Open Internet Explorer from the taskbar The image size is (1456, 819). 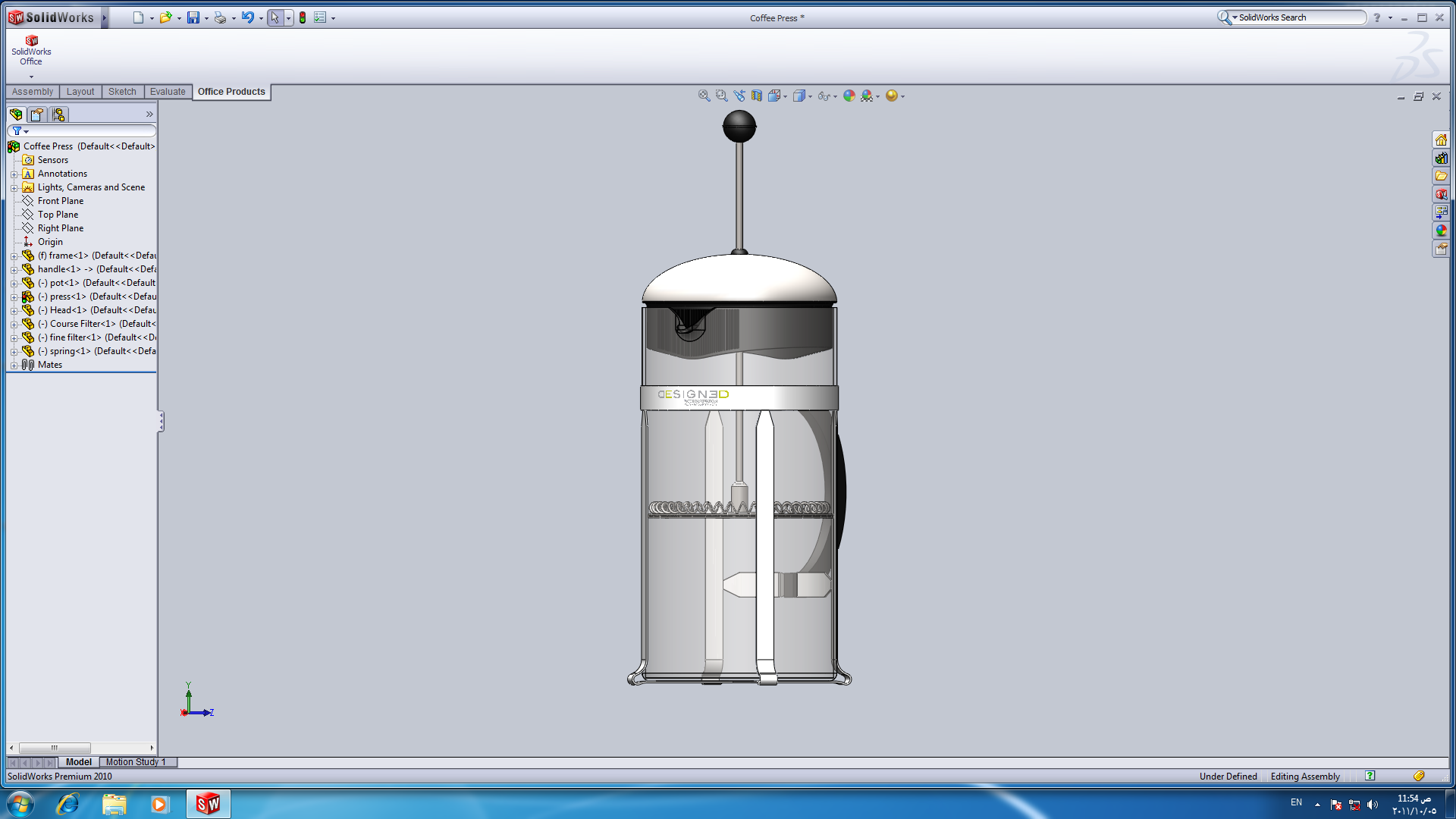67,804
